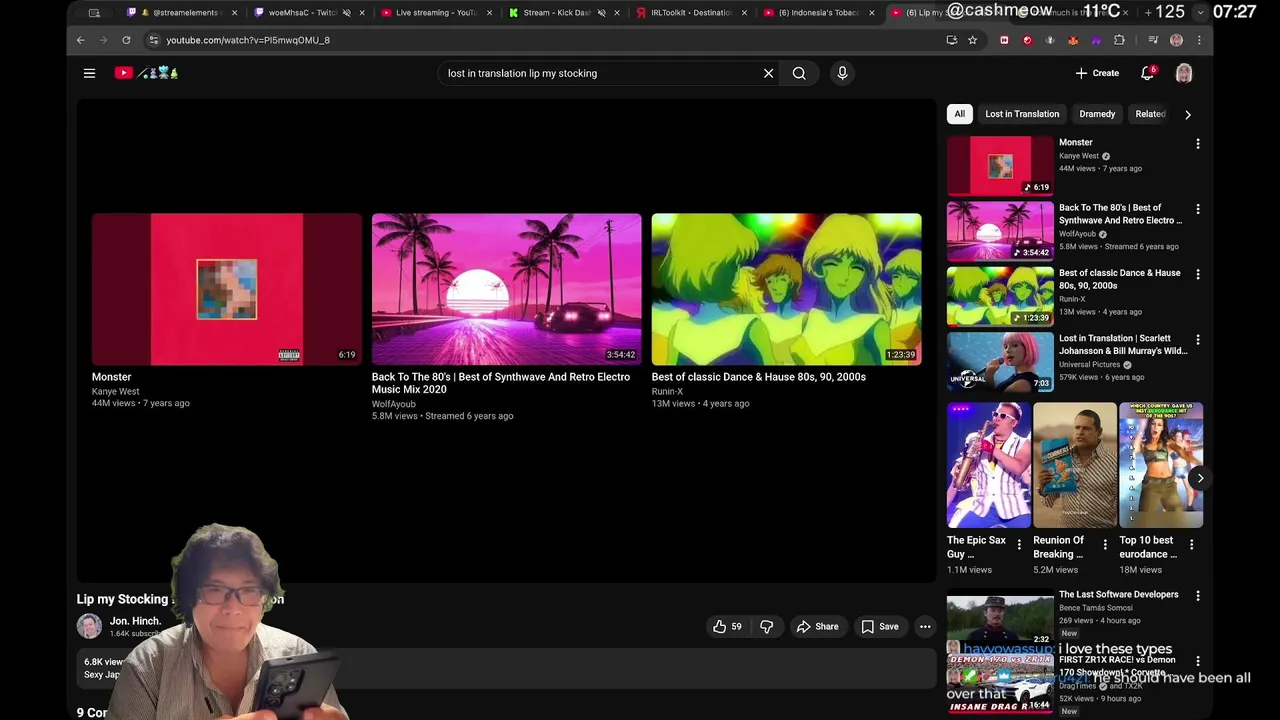Open options for The Epic Sax Guy short
This screenshot has height=720, width=1280.
pos(1019,545)
